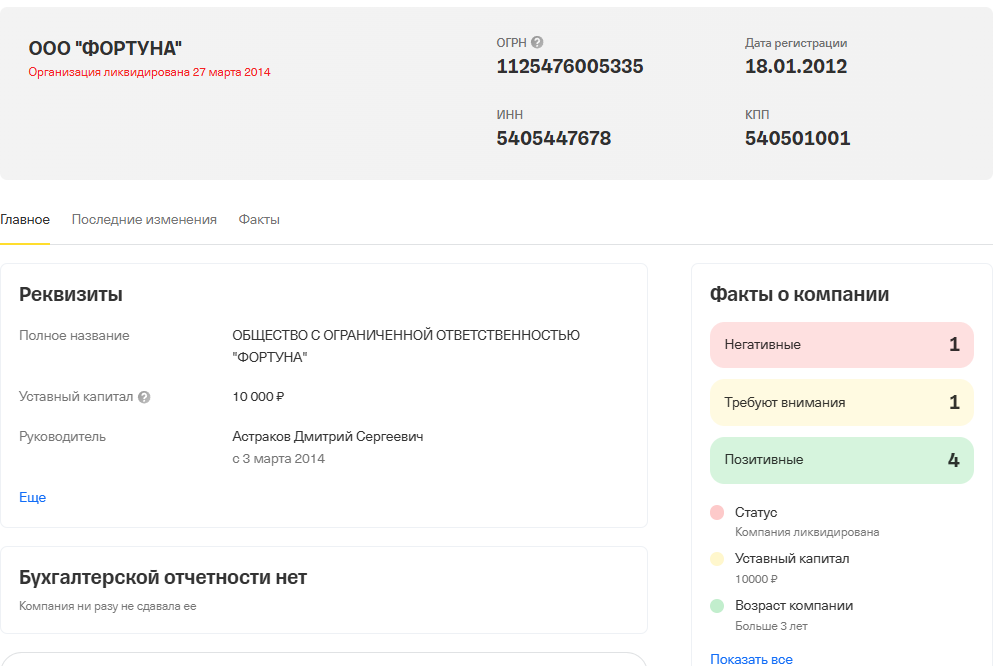This screenshot has width=996, height=666.
Task: Click the ОГРН number 1125476005335
Action: click(570, 67)
